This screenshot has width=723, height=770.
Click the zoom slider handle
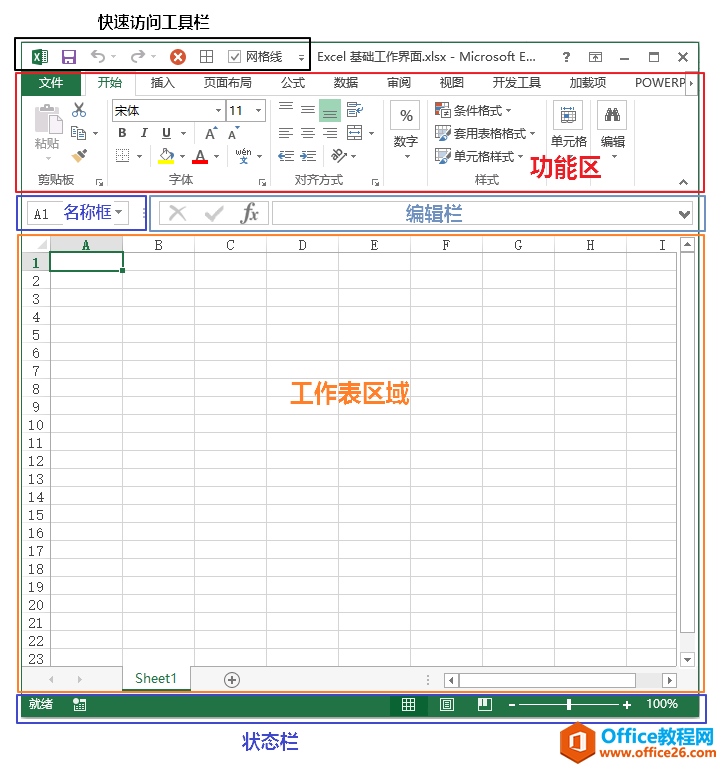pos(569,705)
